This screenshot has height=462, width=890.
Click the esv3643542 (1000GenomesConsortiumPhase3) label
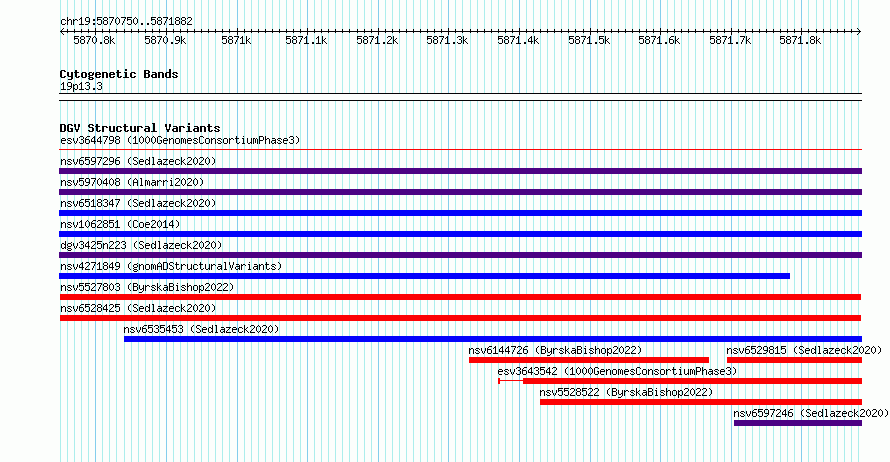(617, 371)
